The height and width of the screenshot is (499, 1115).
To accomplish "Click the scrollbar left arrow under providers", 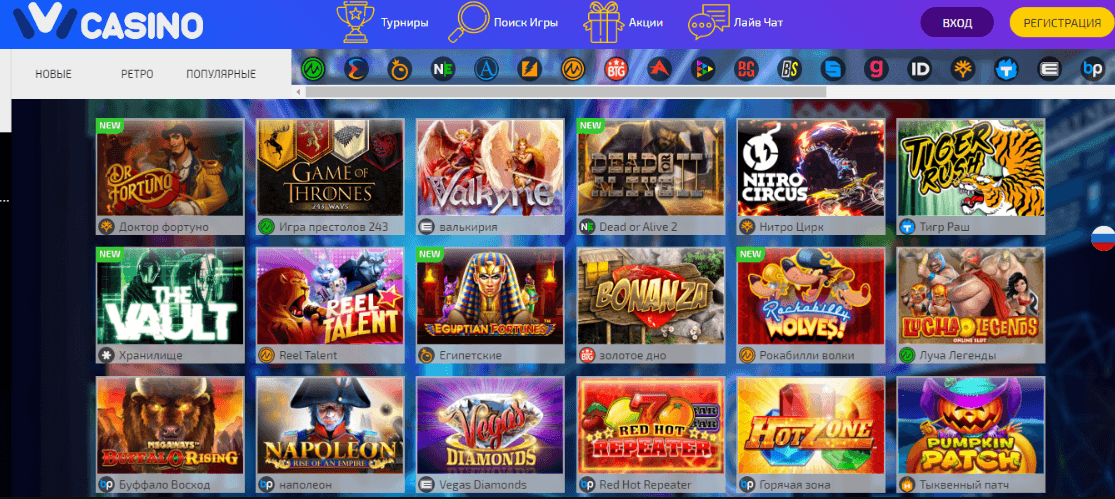I will click(297, 92).
